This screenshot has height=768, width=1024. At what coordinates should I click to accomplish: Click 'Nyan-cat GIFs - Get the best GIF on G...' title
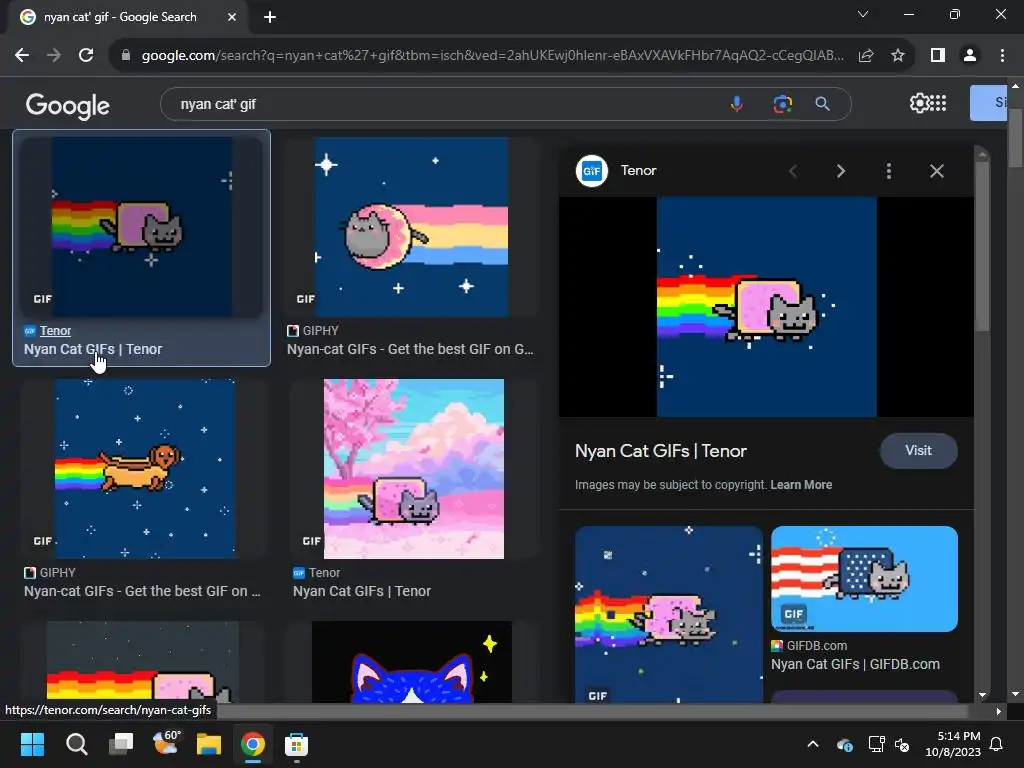(x=410, y=349)
